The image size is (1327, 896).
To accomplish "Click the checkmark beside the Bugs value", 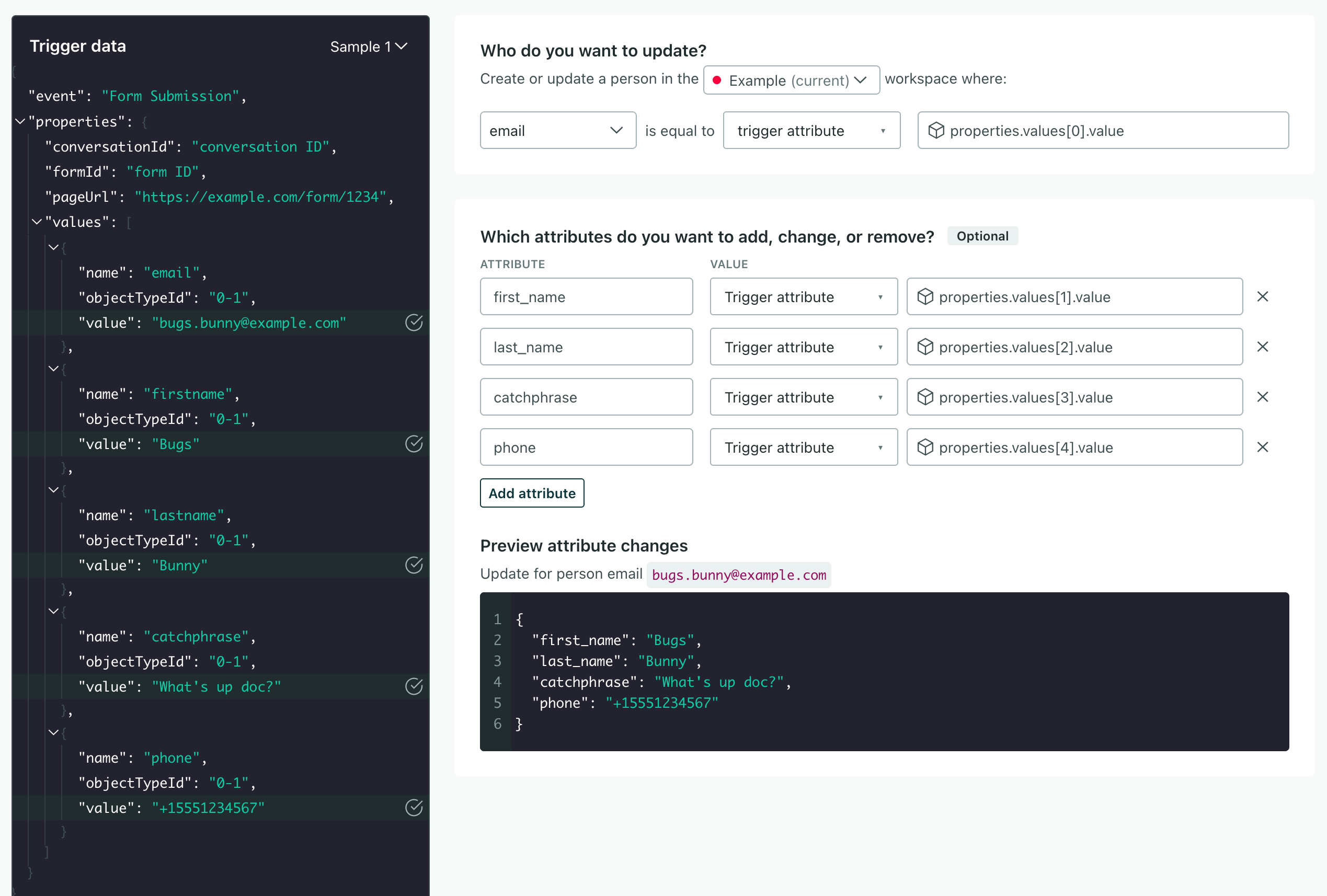I will click(x=414, y=444).
